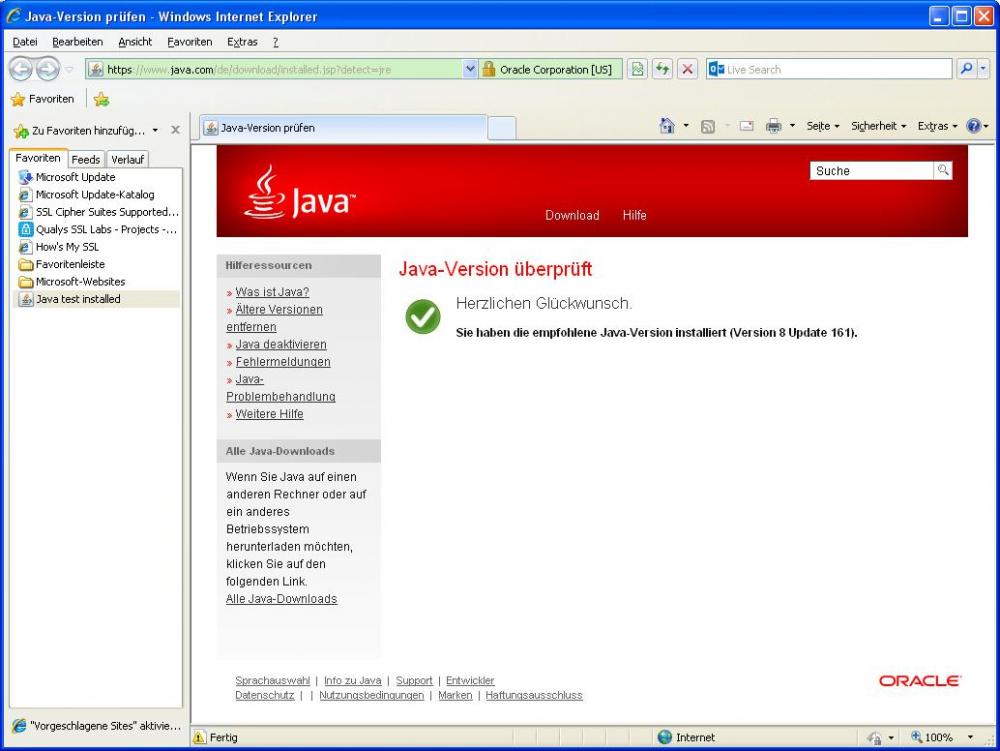Open the RSS feeds icon
Image resolution: width=1000 pixels, height=751 pixels.
707,127
